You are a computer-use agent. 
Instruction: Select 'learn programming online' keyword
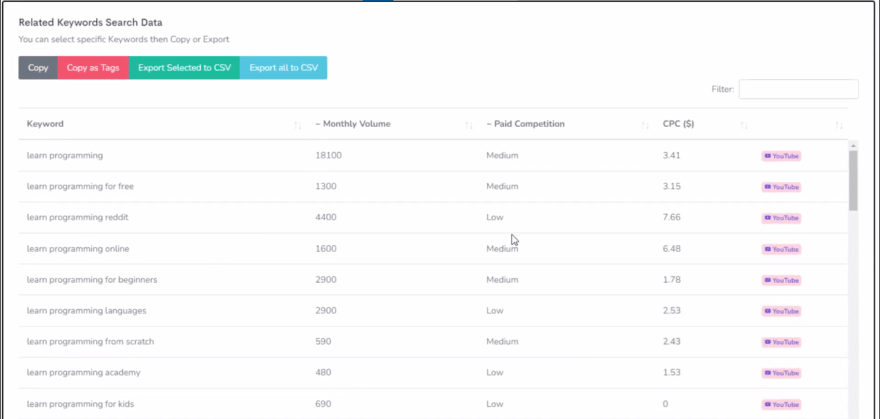[x=78, y=248]
